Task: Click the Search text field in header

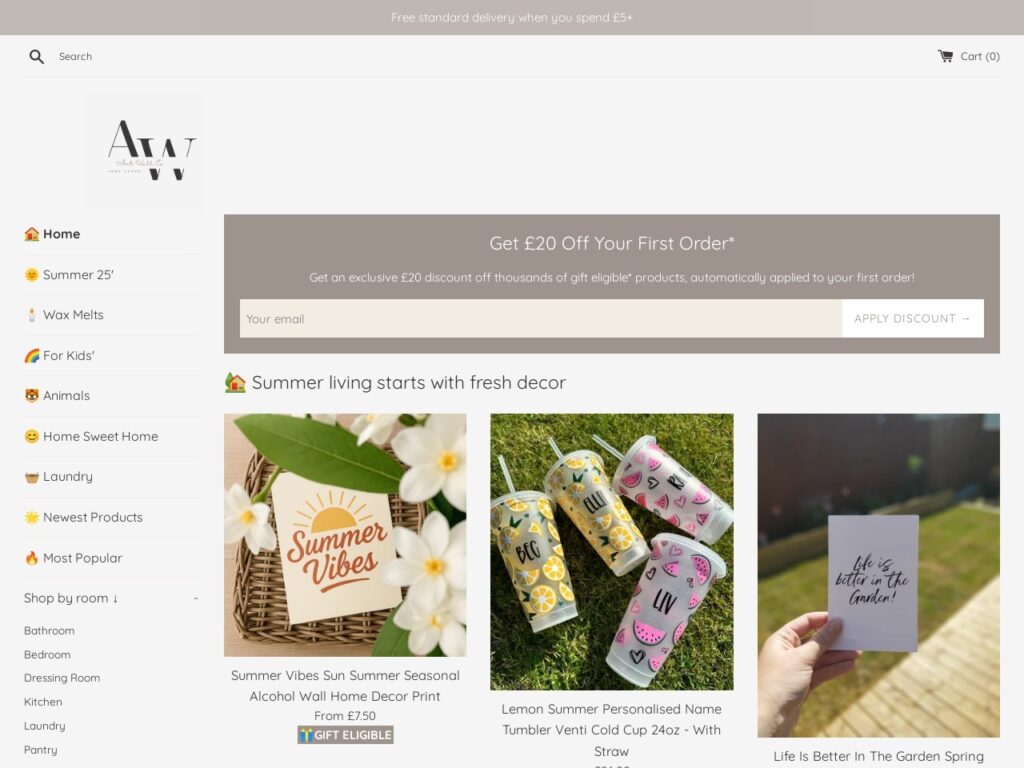Action: (75, 57)
